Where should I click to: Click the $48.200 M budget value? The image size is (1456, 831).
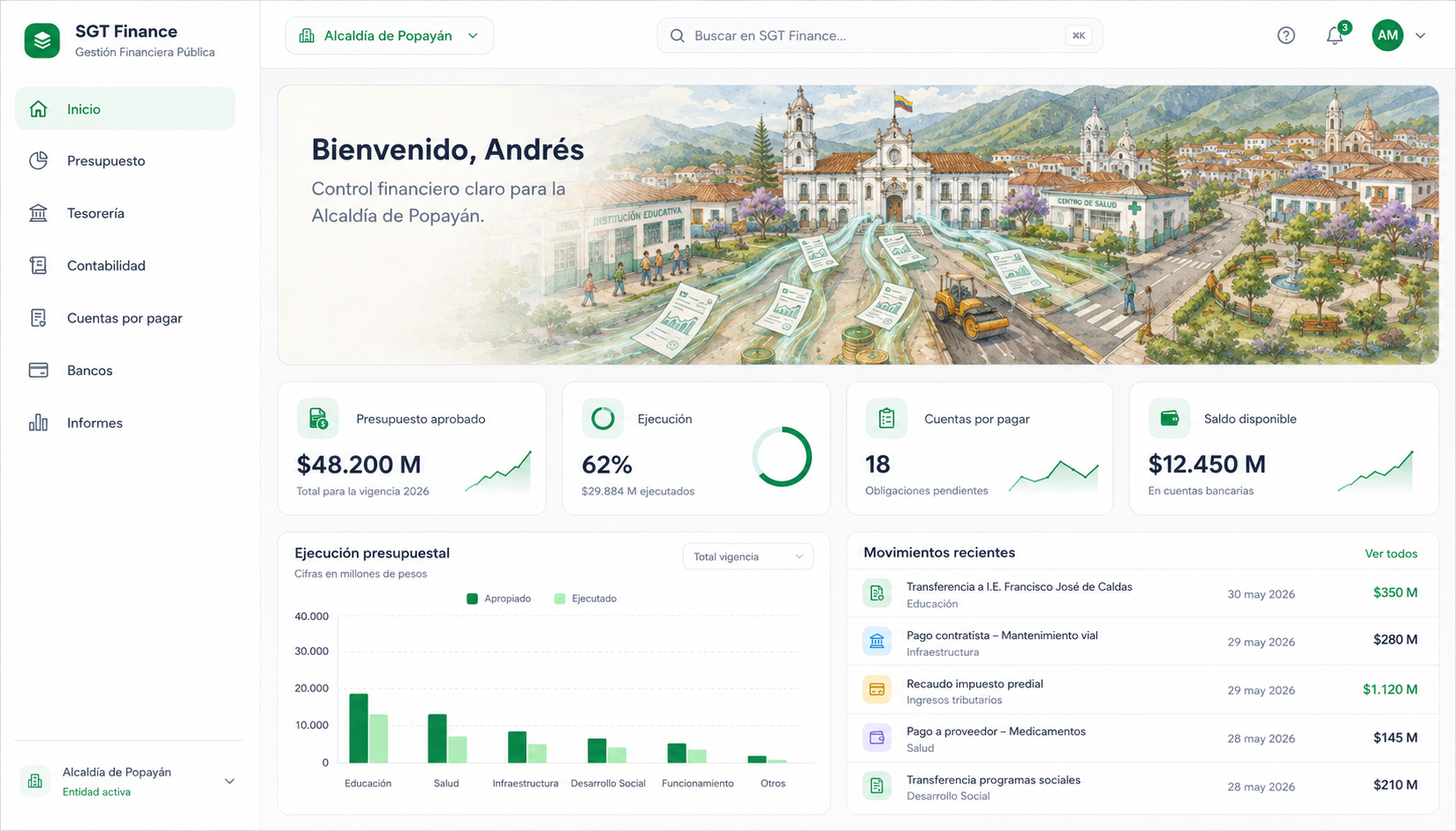coord(359,464)
